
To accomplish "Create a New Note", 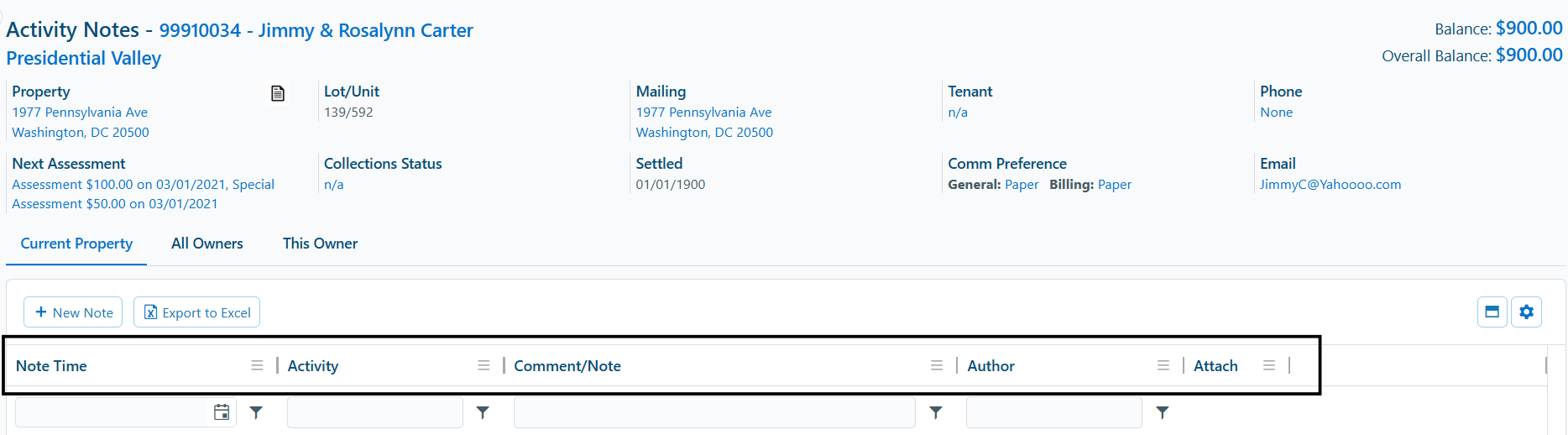I will (73, 312).
